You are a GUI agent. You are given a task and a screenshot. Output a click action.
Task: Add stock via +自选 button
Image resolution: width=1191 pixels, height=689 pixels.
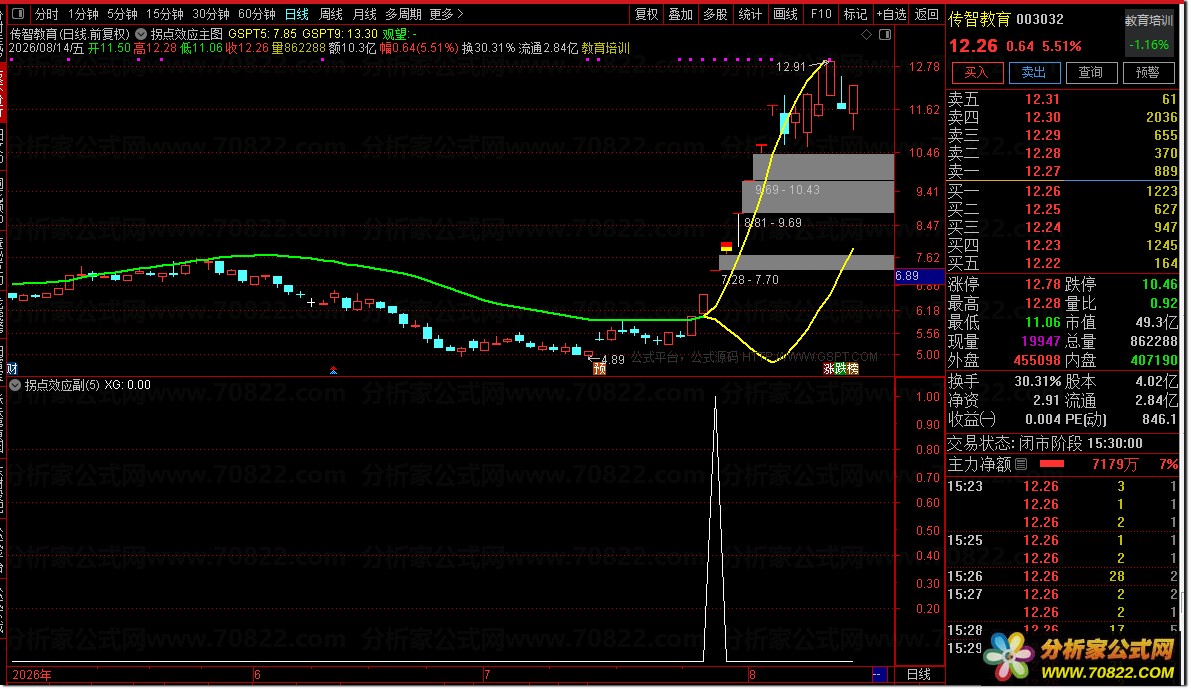891,14
